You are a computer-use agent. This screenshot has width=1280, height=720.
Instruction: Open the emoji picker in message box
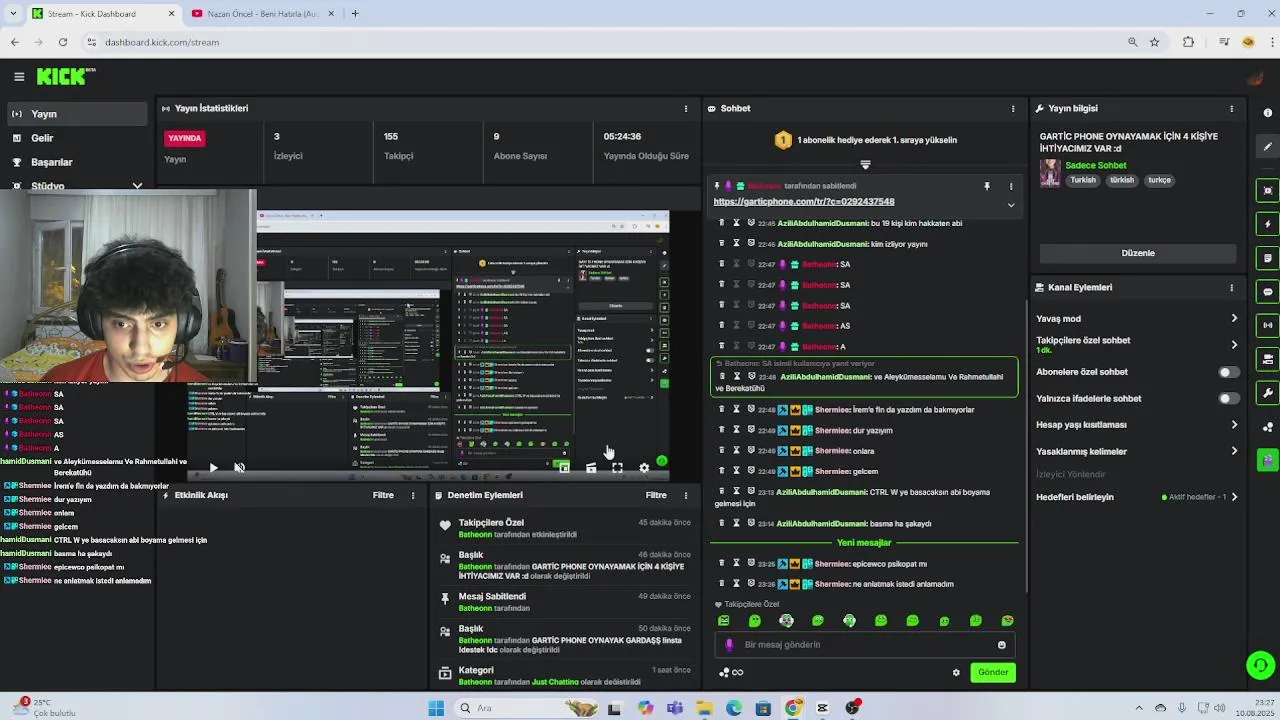1001,645
